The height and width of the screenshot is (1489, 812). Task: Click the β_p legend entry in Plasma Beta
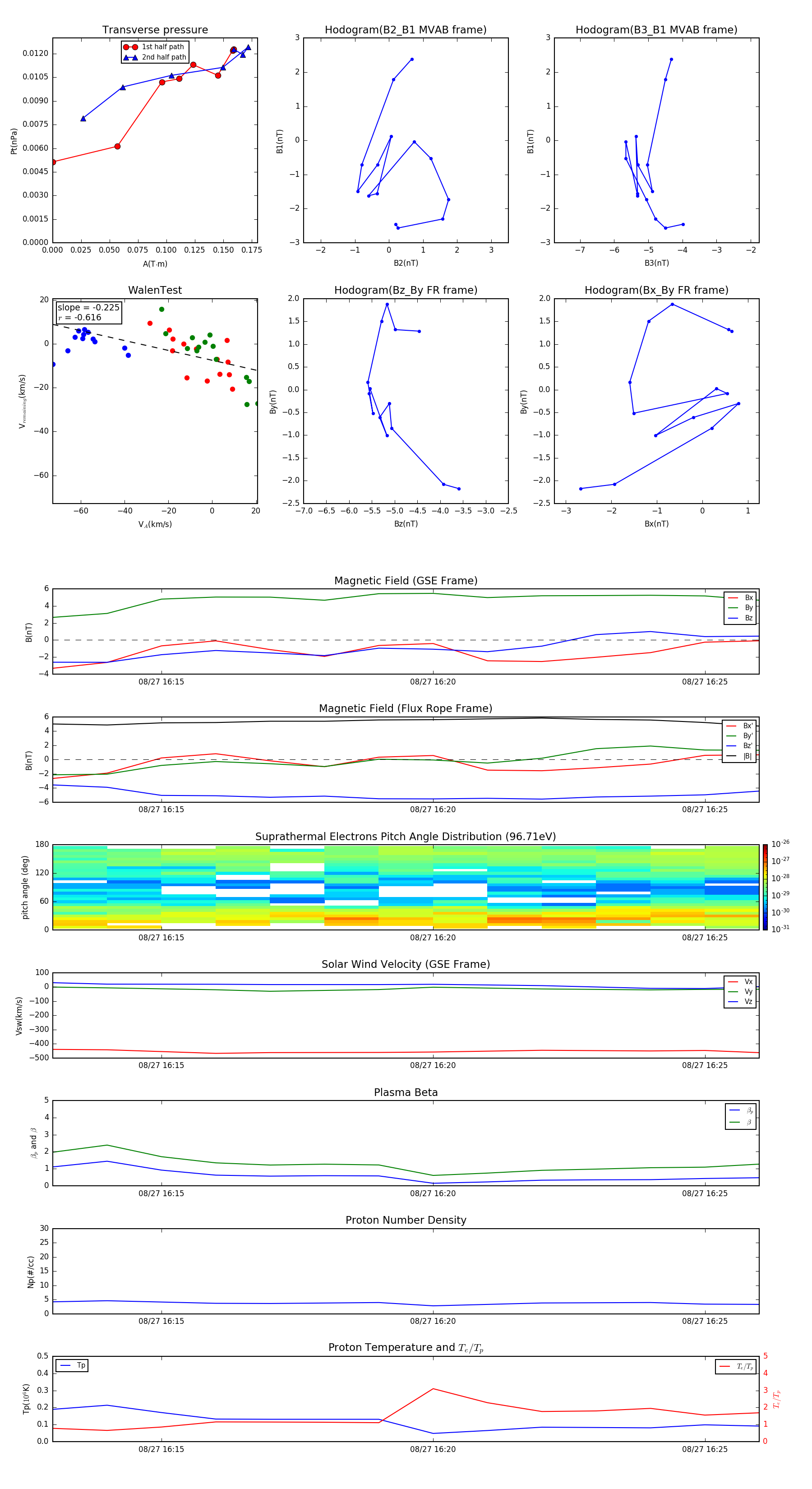(x=741, y=1110)
